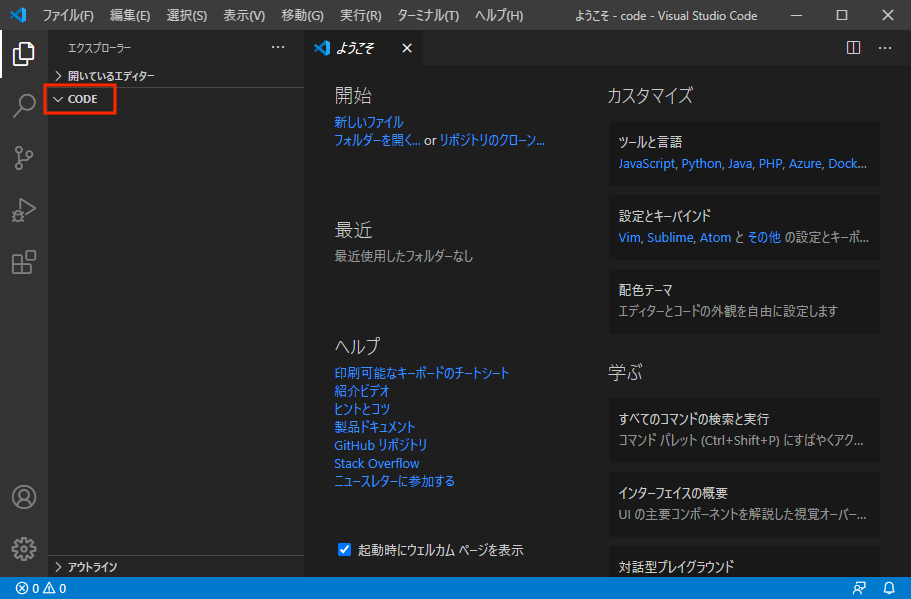Image resolution: width=911 pixels, height=599 pixels.
Task: Open the 製品ドキュメント link
Action: point(375,426)
